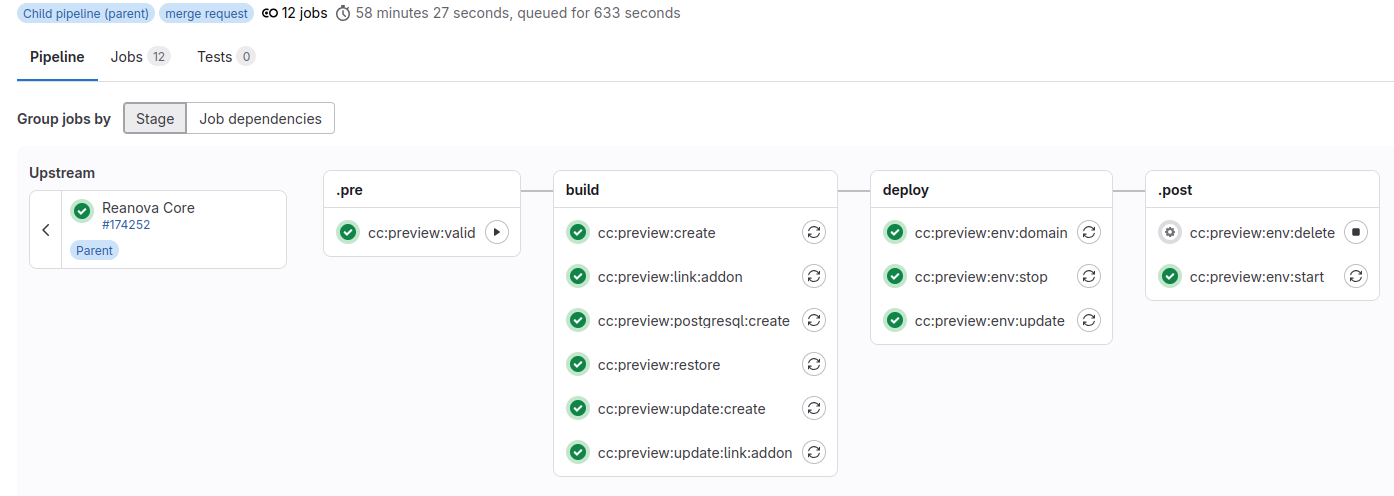Retry the cc:preview:postgresql:create job
1394x496 pixels.
pos(814,320)
